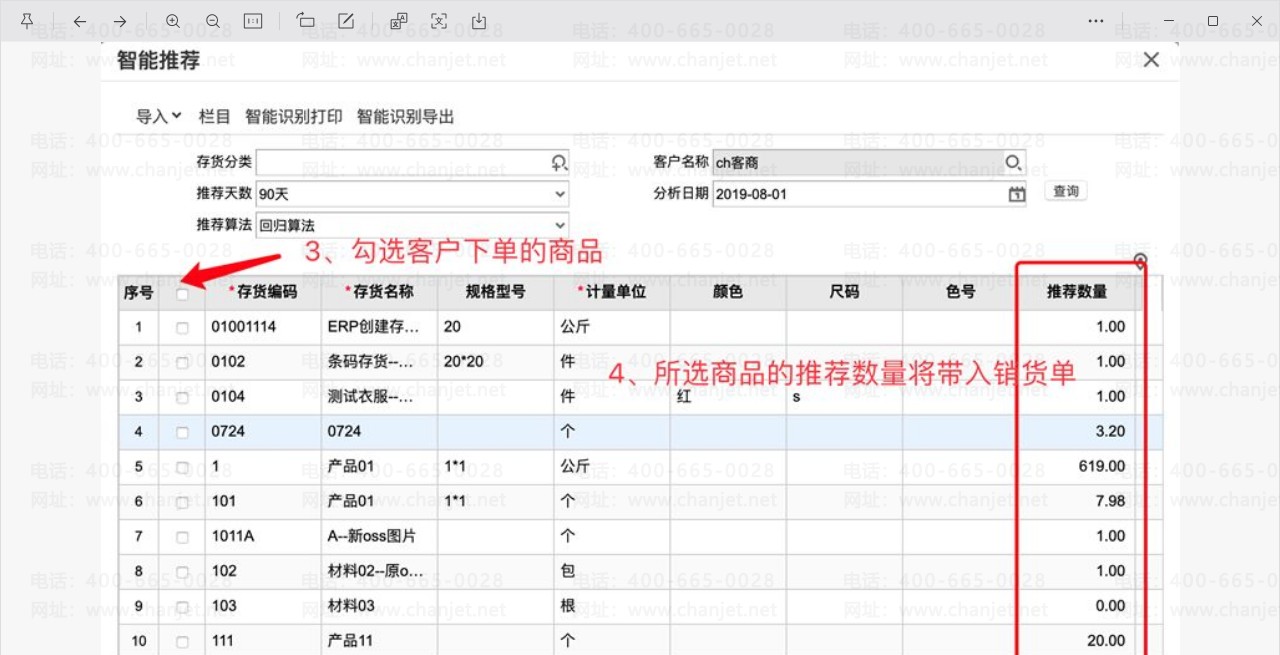The height and width of the screenshot is (655, 1280).
Task: Click the 颜色 column header
Action: 728,293
